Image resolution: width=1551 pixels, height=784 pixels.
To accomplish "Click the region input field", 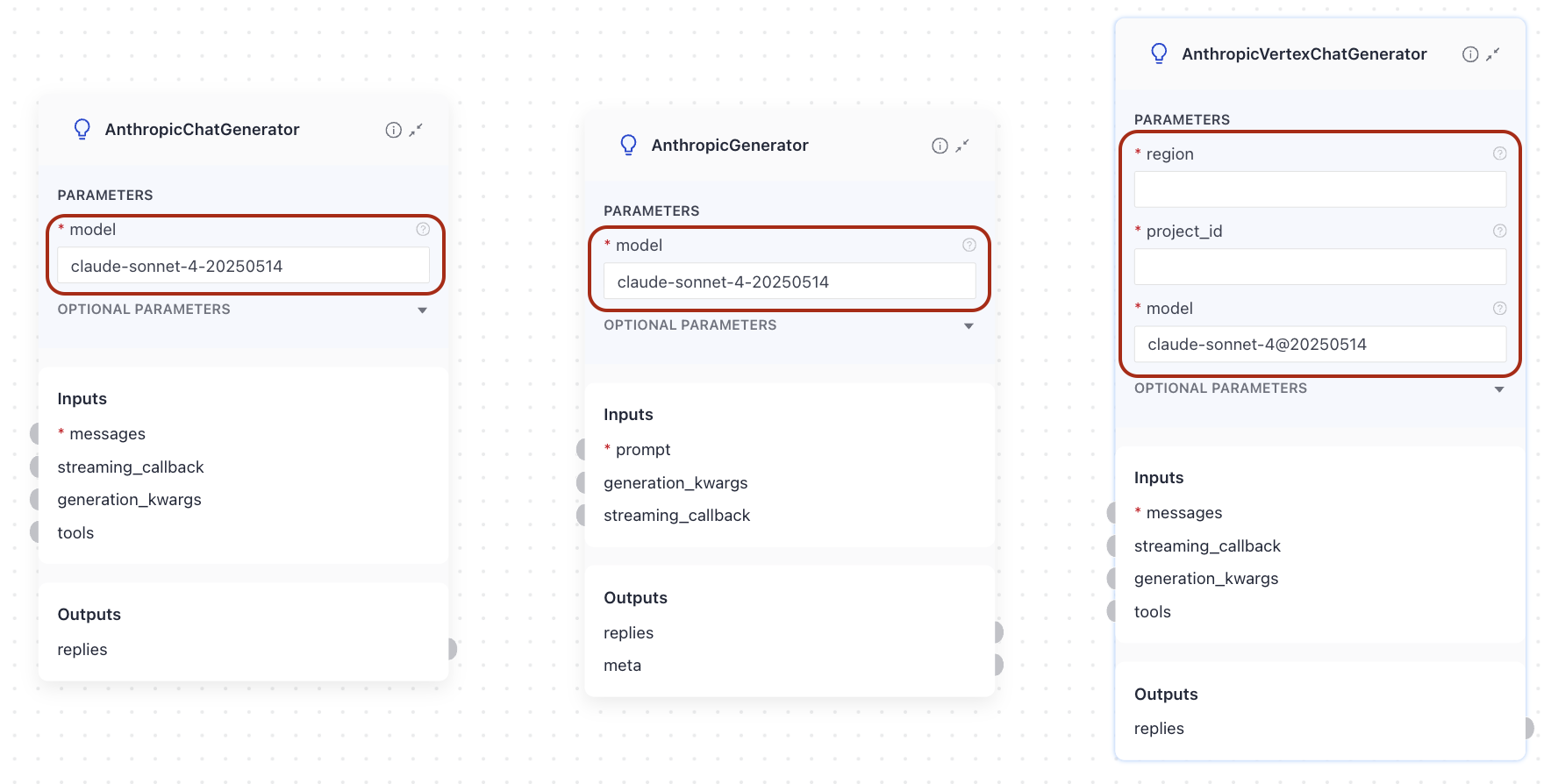I will pos(1319,189).
